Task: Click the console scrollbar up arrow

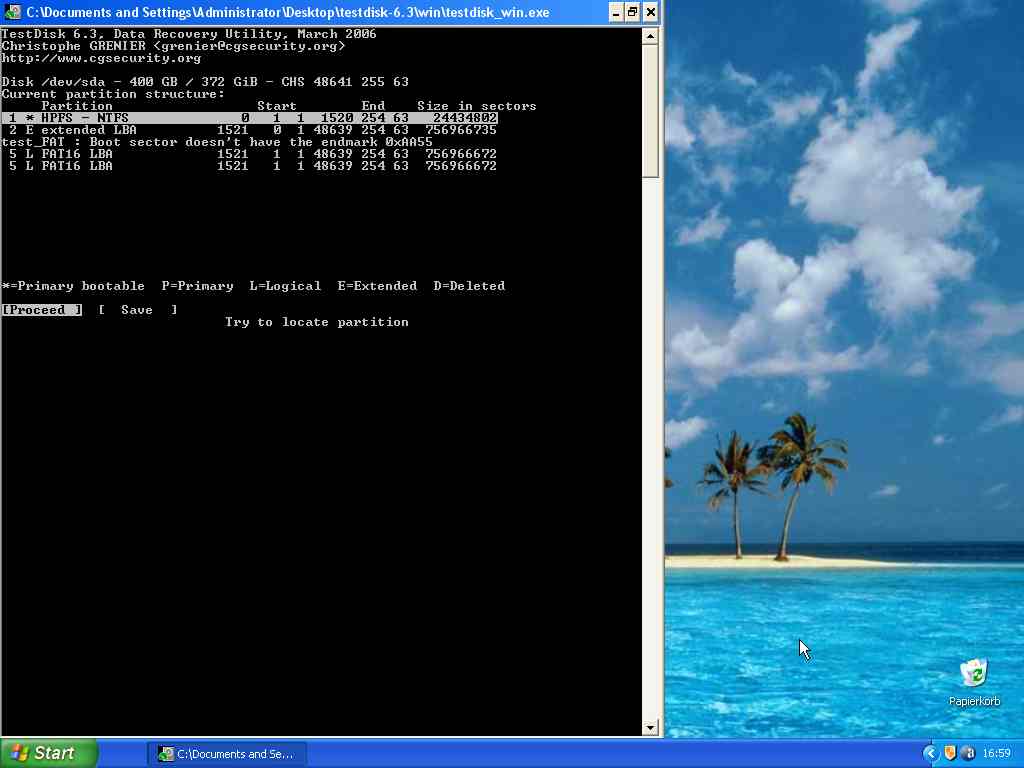Action: coord(650,37)
